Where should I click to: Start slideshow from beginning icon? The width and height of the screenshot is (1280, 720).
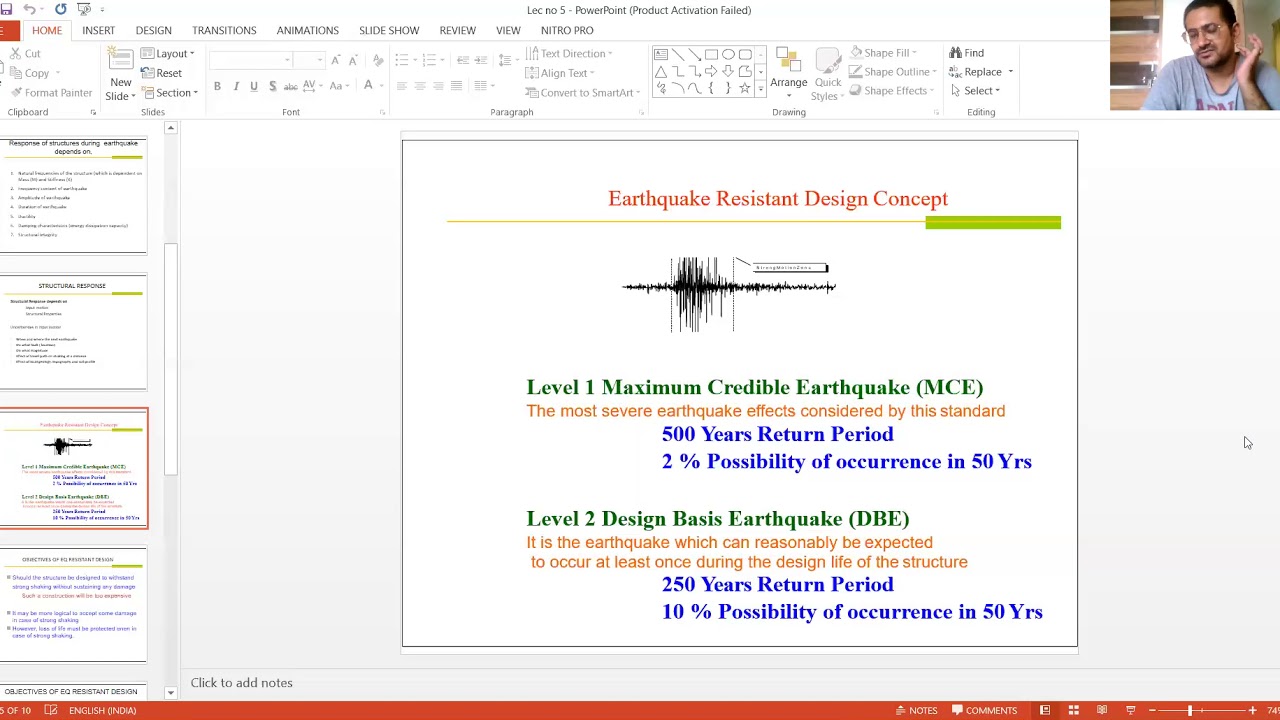pos(85,9)
